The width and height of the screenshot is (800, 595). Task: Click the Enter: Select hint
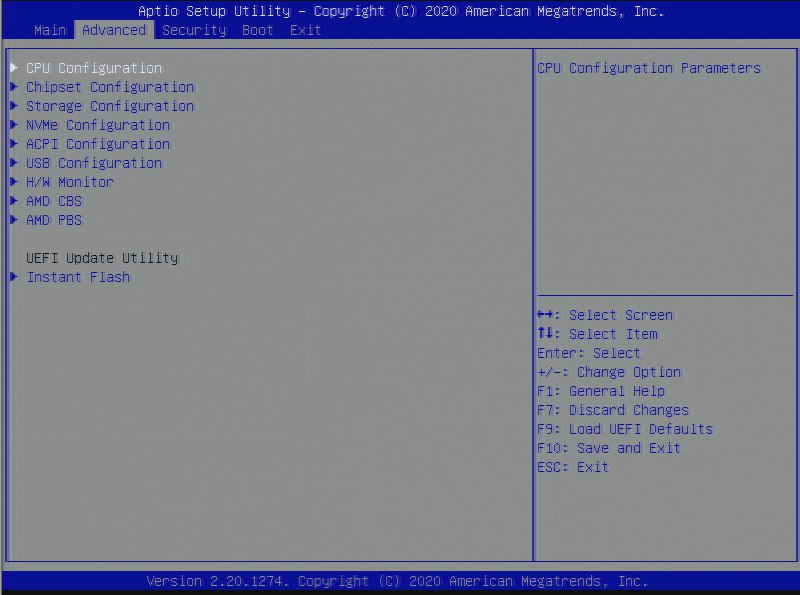click(588, 353)
